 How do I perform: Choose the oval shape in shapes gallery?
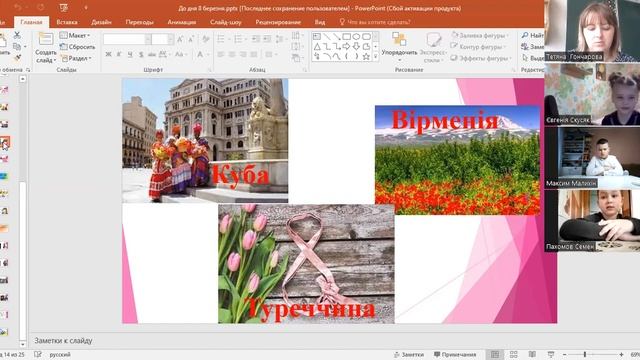(x=356, y=37)
